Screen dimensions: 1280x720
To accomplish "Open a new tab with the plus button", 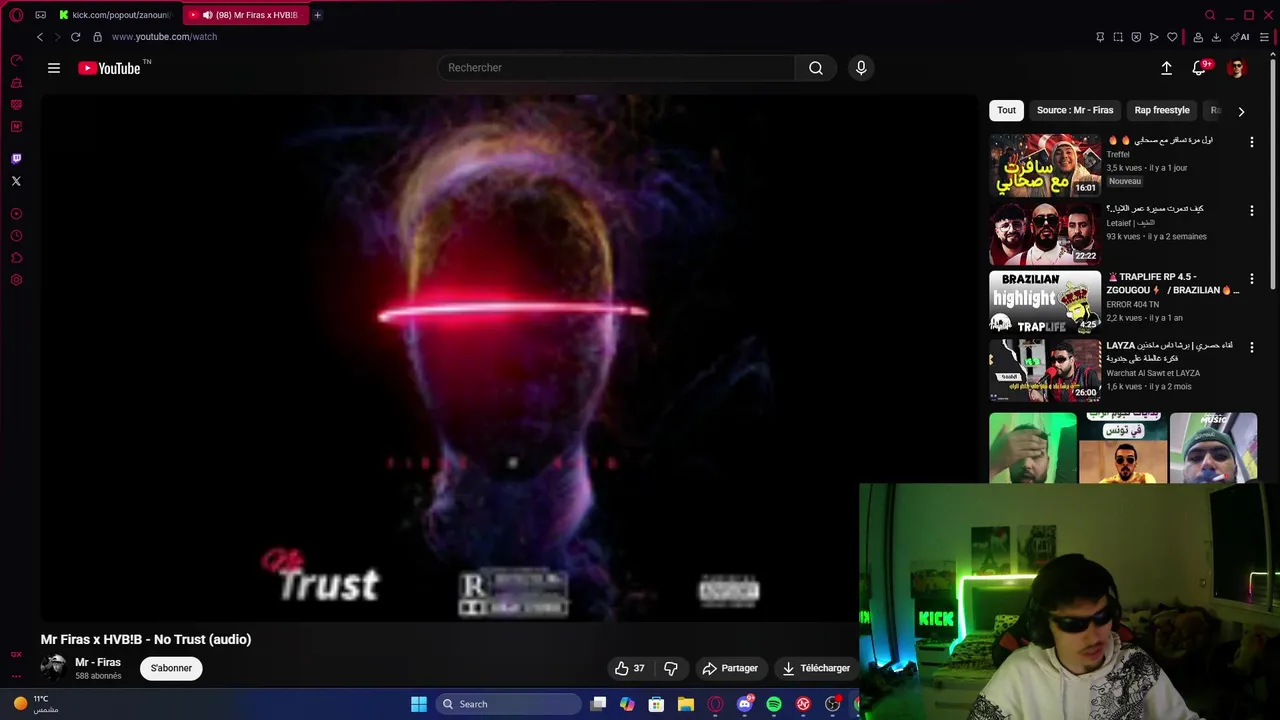I will click(317, 15).
